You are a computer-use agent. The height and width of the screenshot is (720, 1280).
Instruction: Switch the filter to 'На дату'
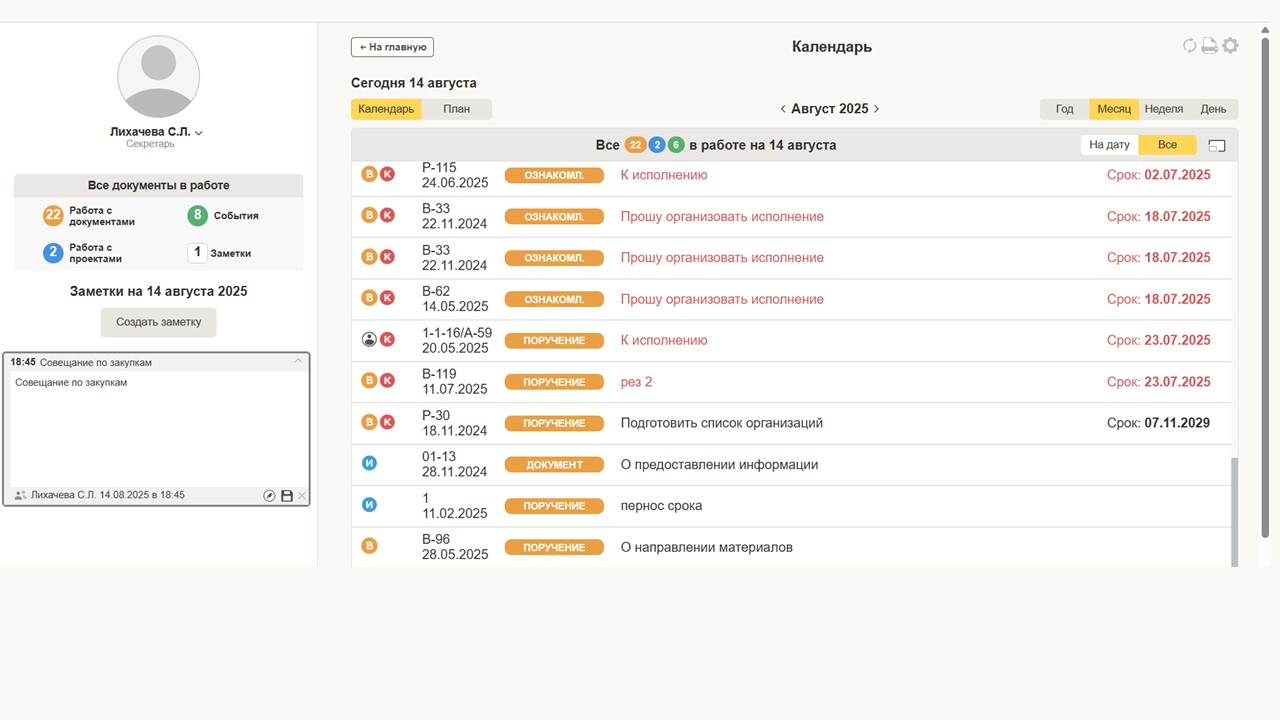(1109, 145)
